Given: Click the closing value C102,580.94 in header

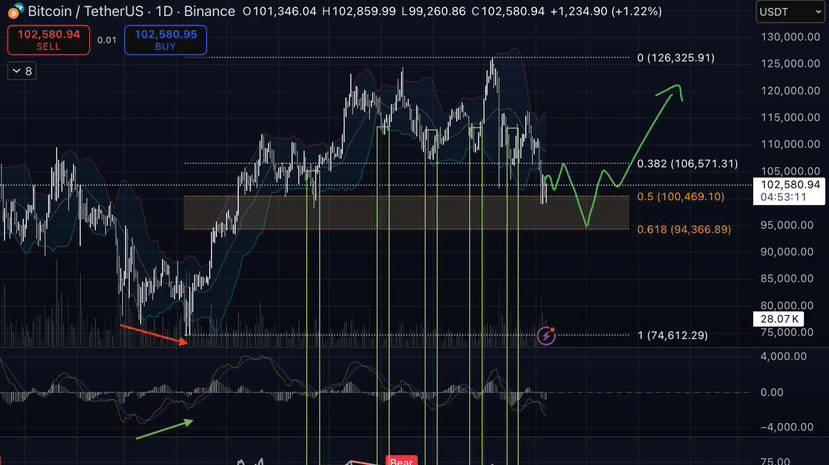Looking at the screenshot, I should point(508,11).
